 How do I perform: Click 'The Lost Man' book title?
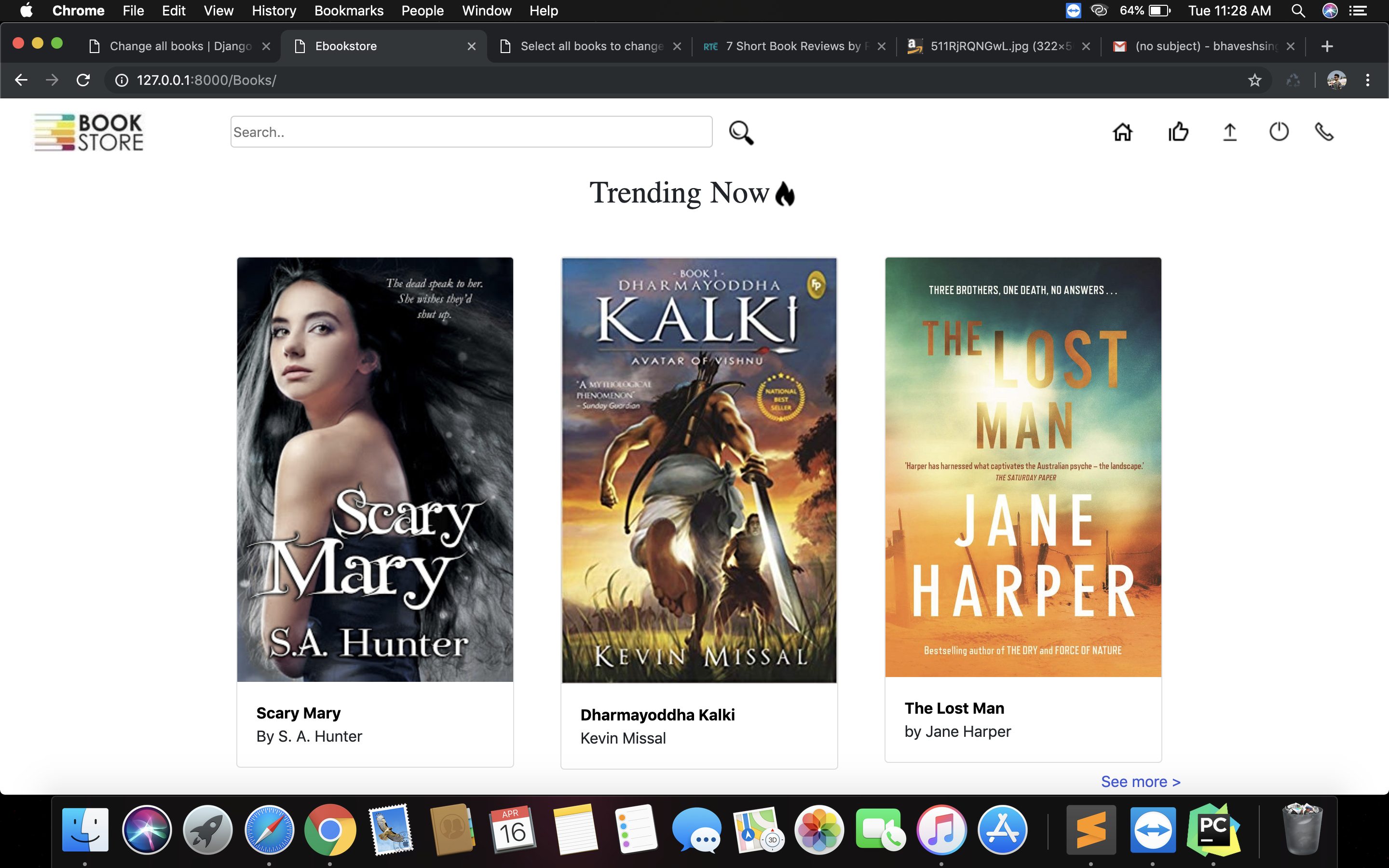tap(954, 708)
